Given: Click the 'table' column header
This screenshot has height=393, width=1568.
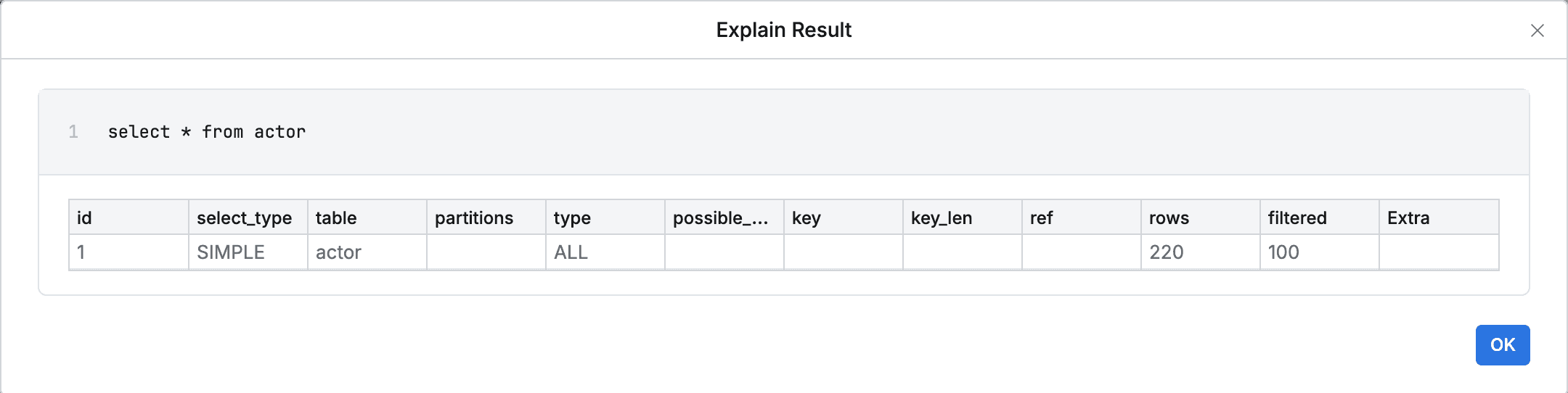Looking at the screenshot, I should click(x=336, y=218).
